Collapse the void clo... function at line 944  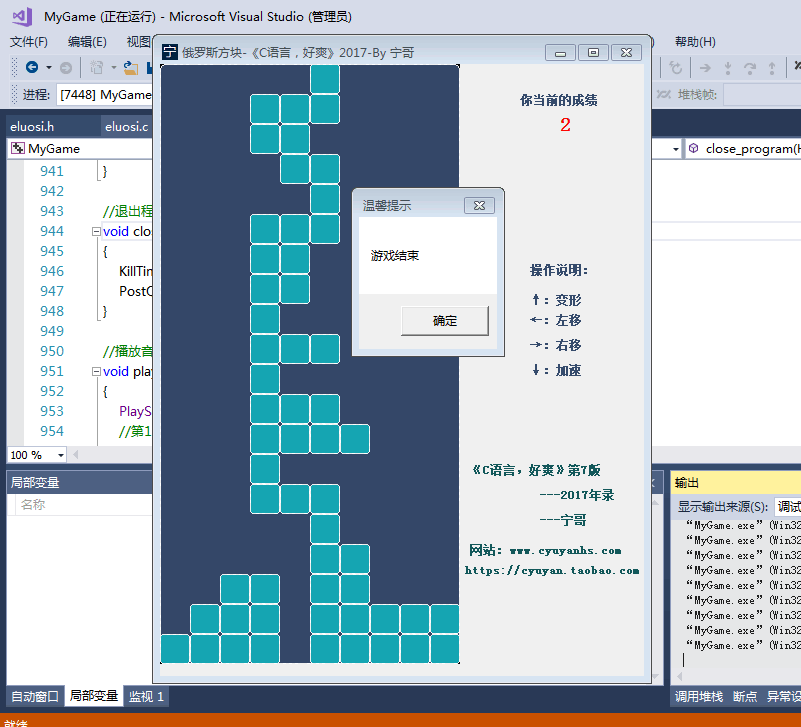[96, 231]
